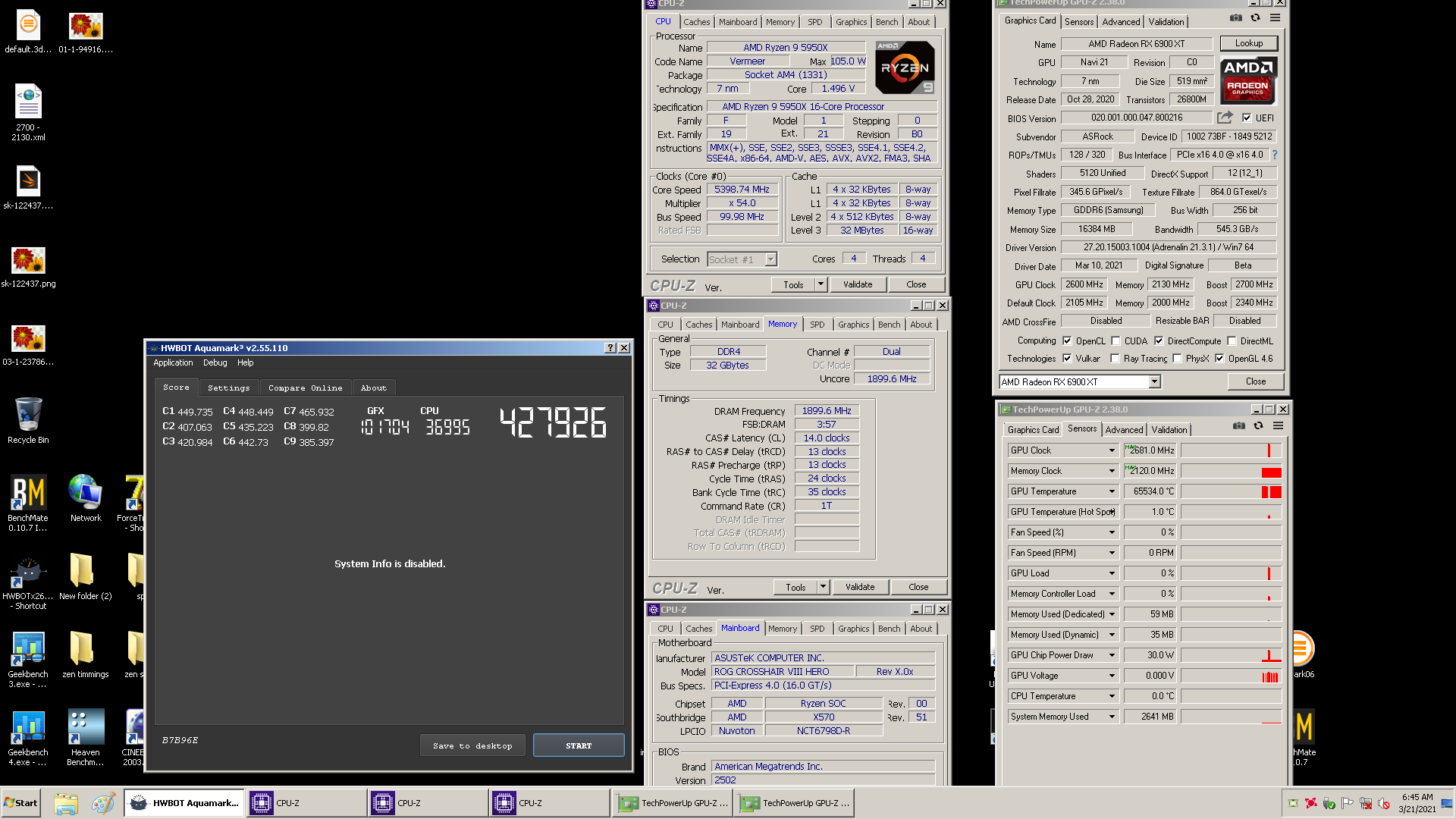Click DRAM Frequency value field
Image resolution: width=1456 pixels, height=819 pixels.
[x=827, y=411]
